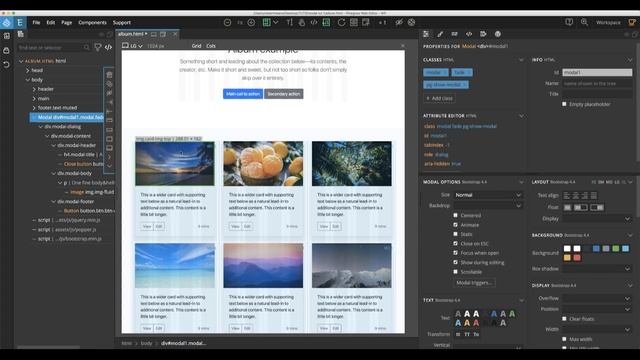Viewport: 640px width, 360px height.
Task: Check the Empty placeholder checkbox
Action: pyautogui.click(x=564, y=104)
